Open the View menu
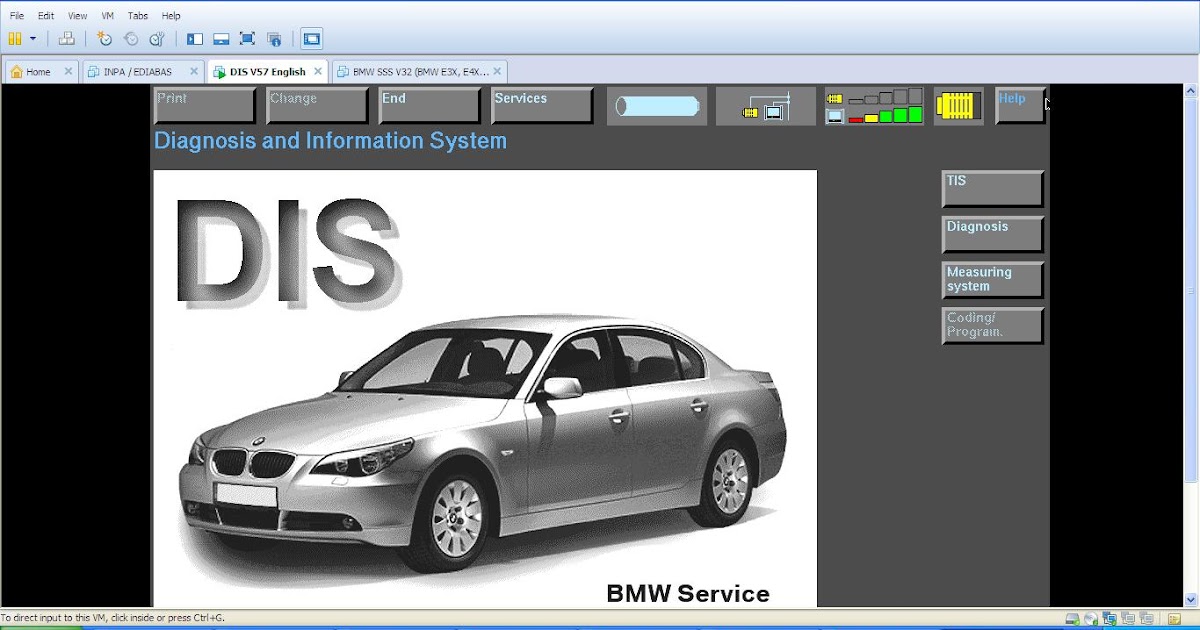Viewport: 1200px width, 630px height. pyautogui.click(x=77, y=16)
